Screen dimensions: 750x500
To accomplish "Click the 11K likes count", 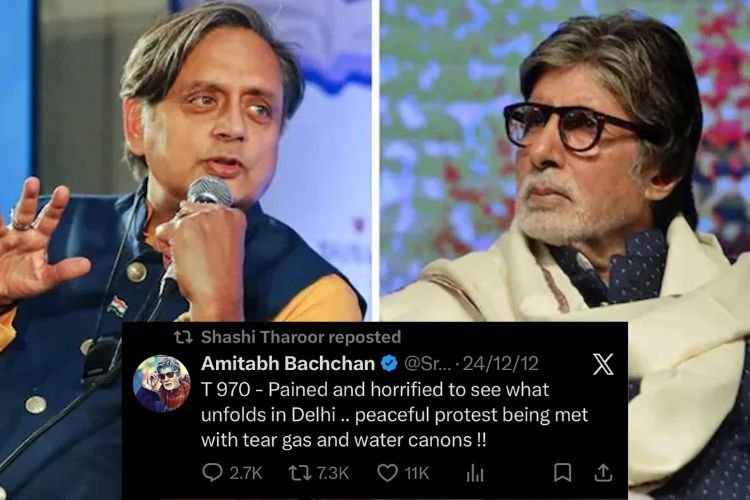I will click(417, 474).
